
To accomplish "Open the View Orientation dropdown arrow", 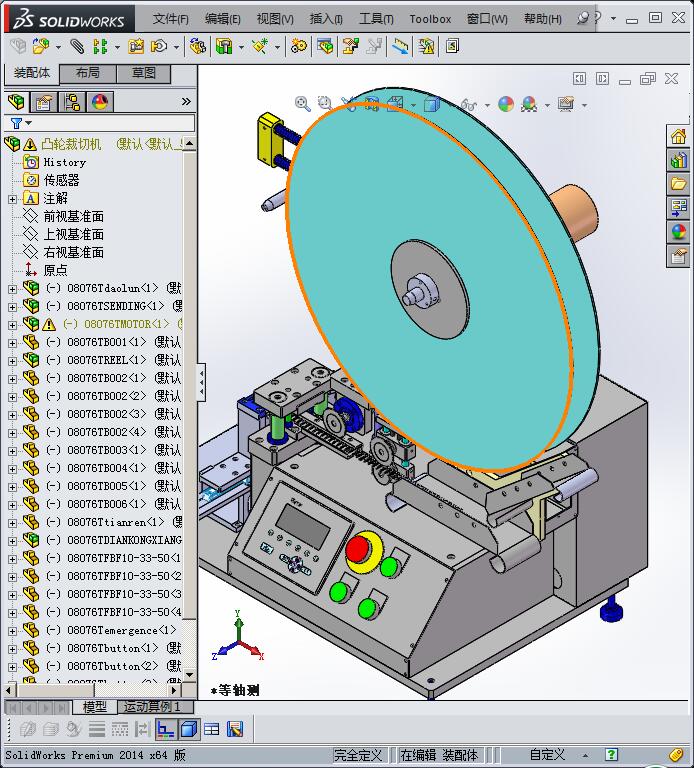I will click(x=414, y=105).
